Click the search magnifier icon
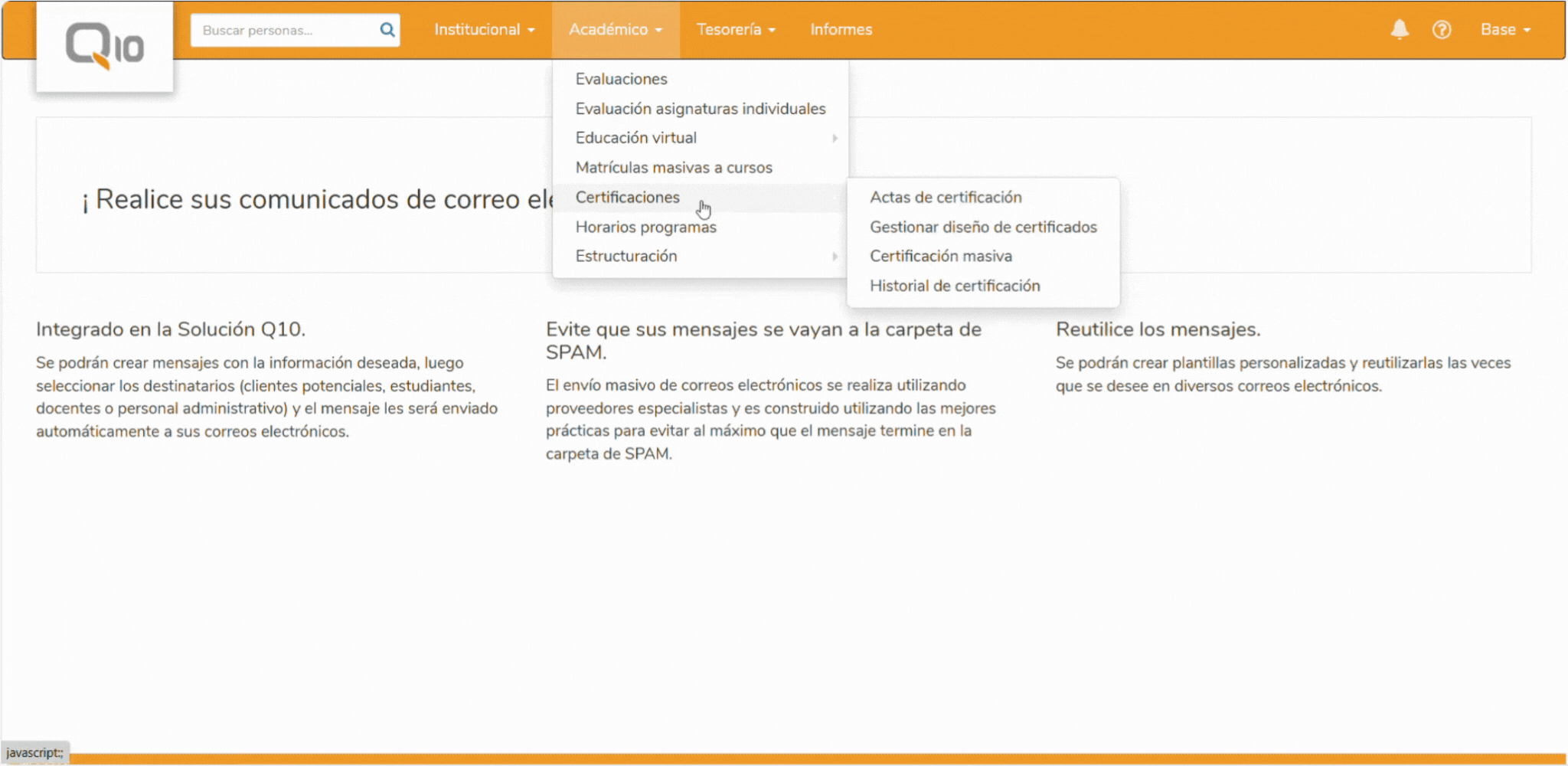This screenshot has width=1568, height=766. point(387,30)
